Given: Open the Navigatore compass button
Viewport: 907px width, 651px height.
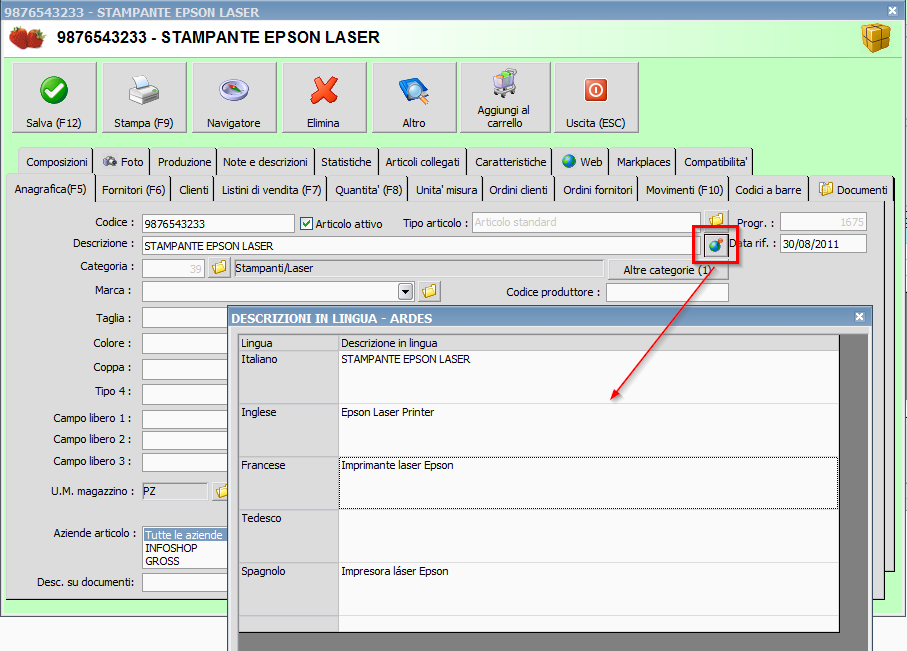Looking at the screenshot, I should coord(234,98).
